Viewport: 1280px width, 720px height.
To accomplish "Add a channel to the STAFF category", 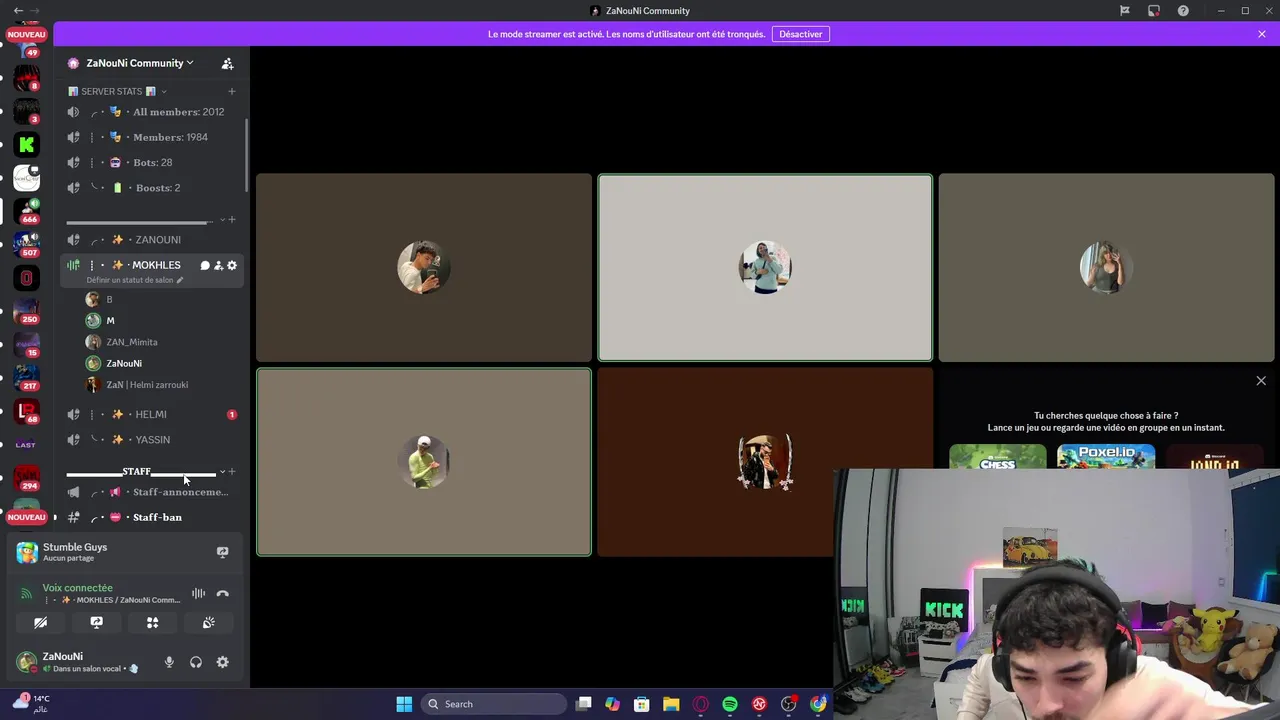I will 232,472.
